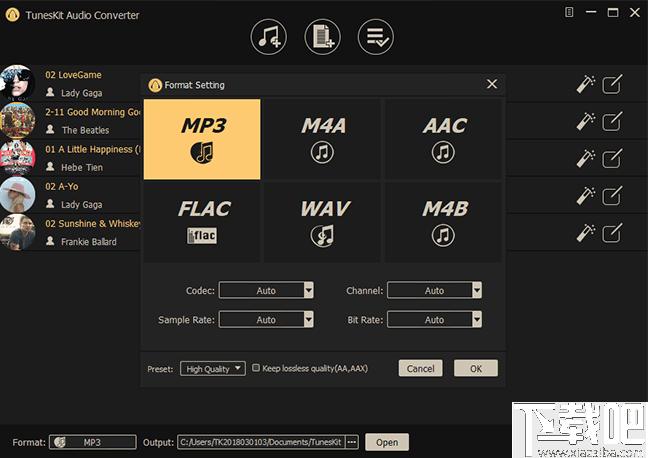
Task: Open the Preset High Quality dropdown
Action: [213, 369]
